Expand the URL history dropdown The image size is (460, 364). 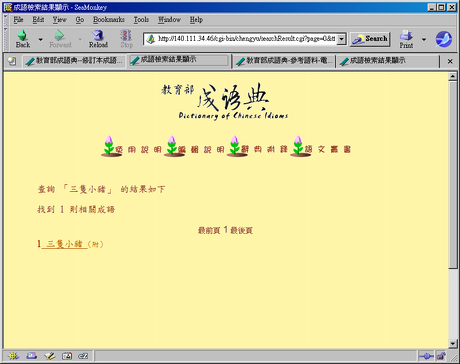click(x=341, y=39)
